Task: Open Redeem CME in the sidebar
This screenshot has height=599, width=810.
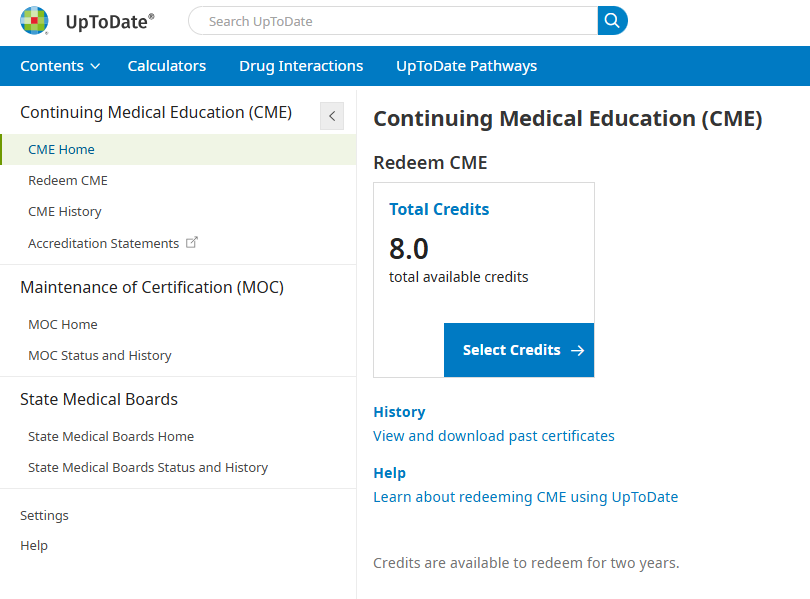Action: (68, 181)
